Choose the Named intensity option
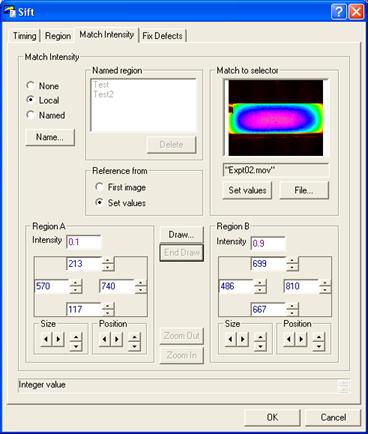The image size is (368, 434). pyautogui.click(x=30, y=115)
